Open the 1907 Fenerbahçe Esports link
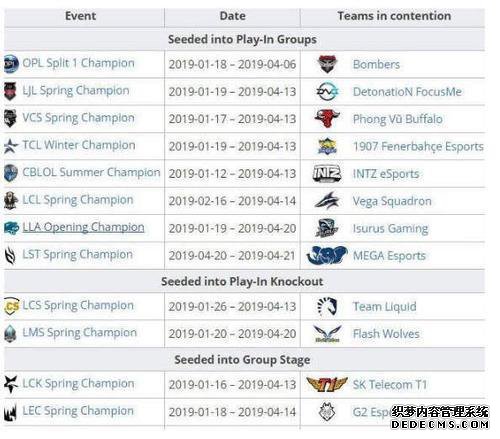500x439 pixels. click(x=418, y=146)
